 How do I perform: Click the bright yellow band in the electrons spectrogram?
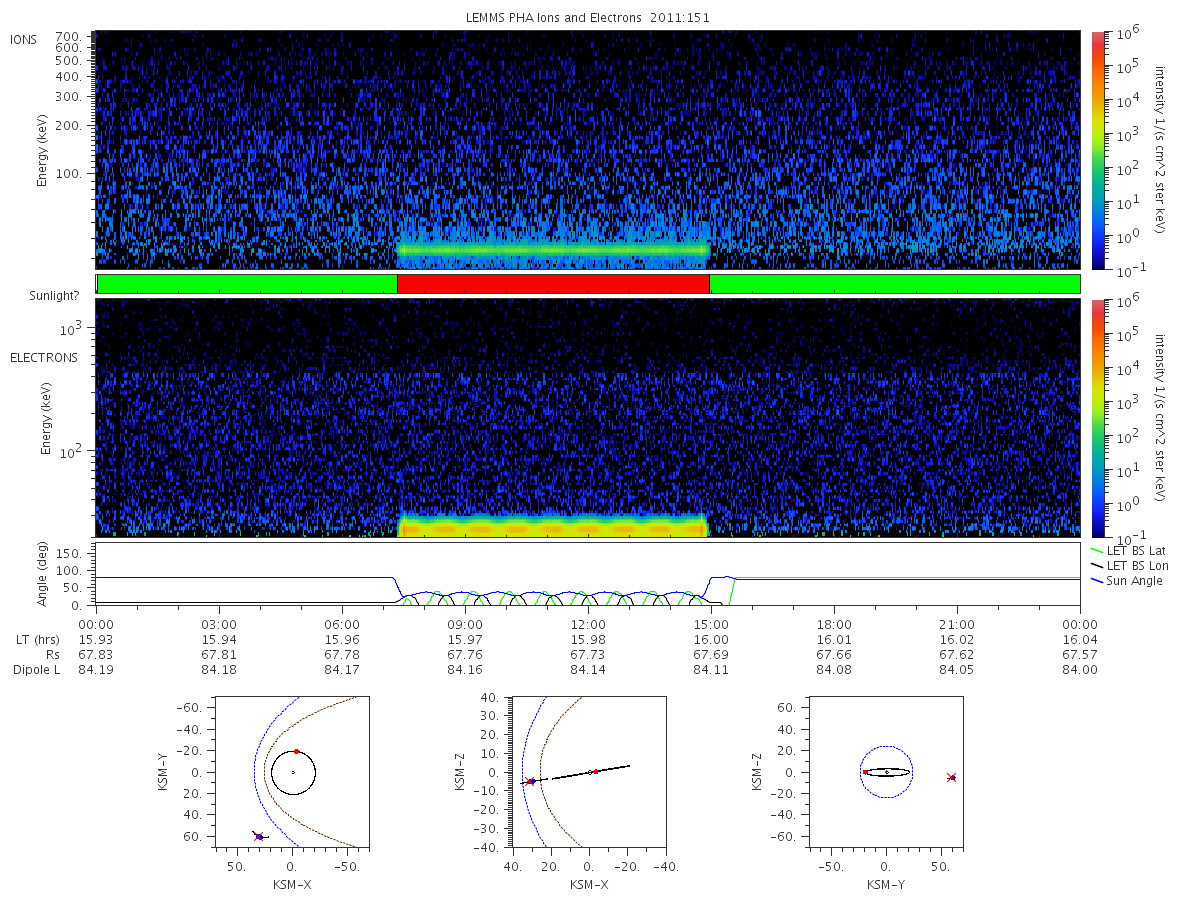[553, 526]
